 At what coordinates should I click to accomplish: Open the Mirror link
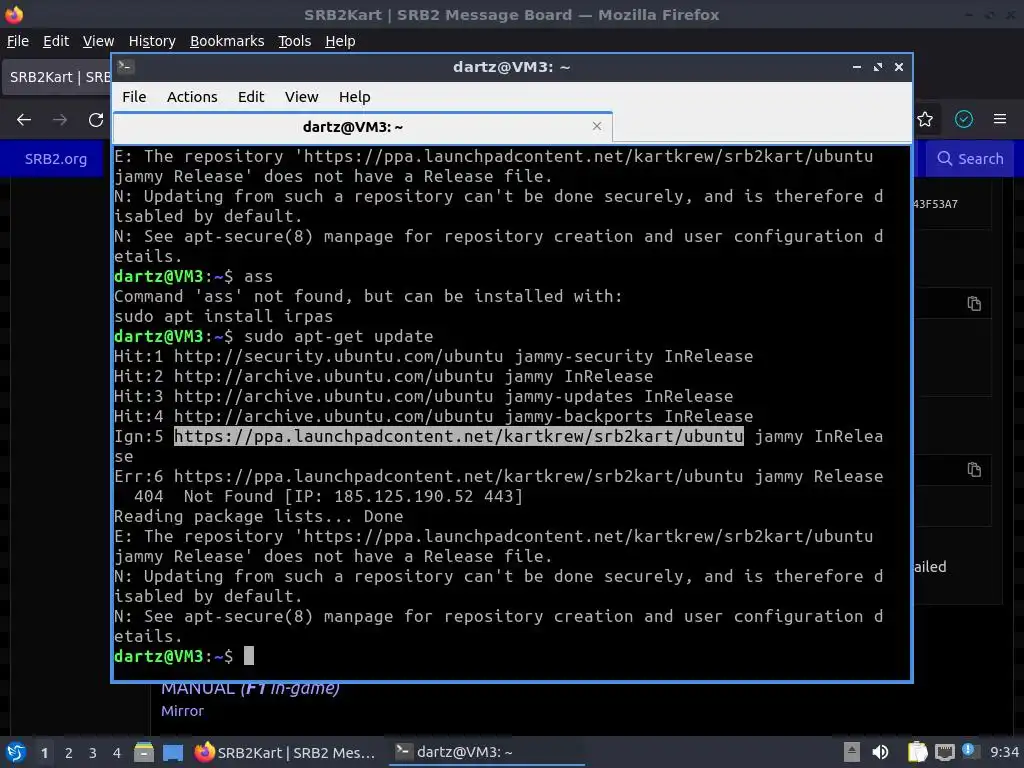coord(182,711)
